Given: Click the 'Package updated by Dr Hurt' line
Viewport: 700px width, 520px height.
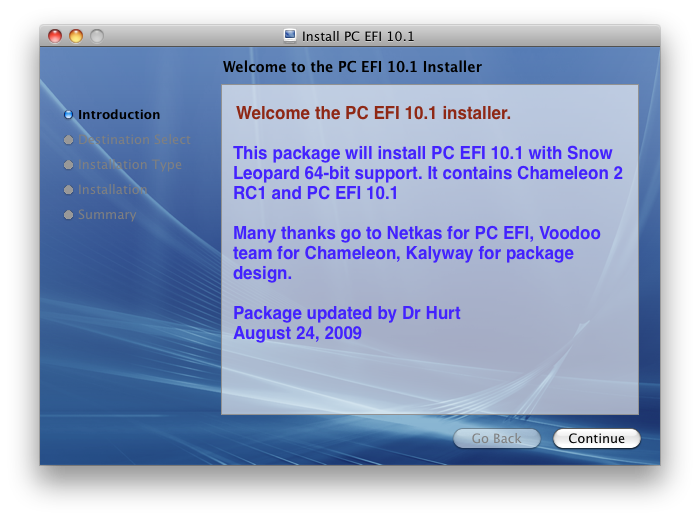Looking at the screenshot, I should (x=347, y=313).
